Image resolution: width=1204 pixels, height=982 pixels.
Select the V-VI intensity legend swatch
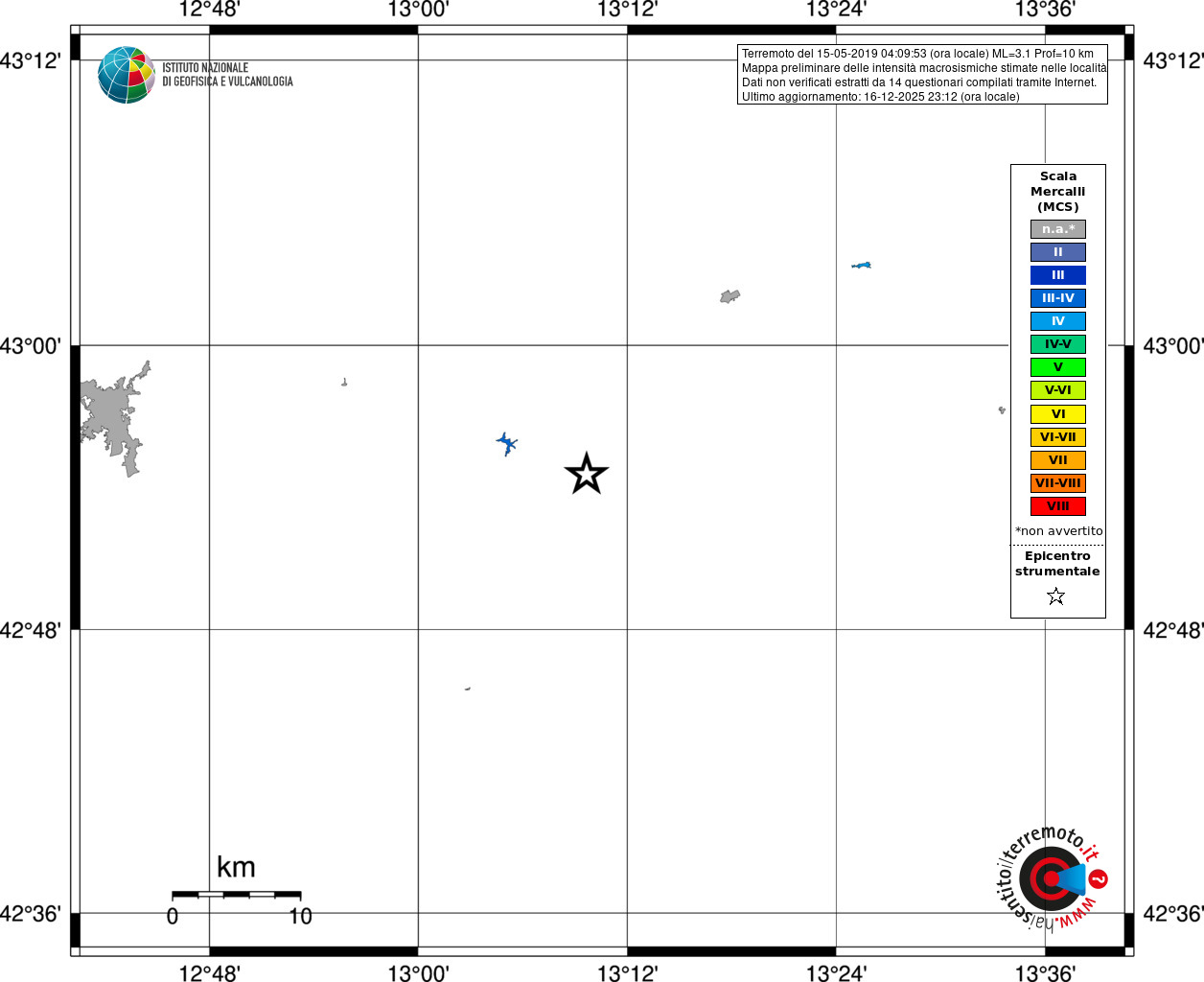pyautogui.click(x=1058, y=390)
